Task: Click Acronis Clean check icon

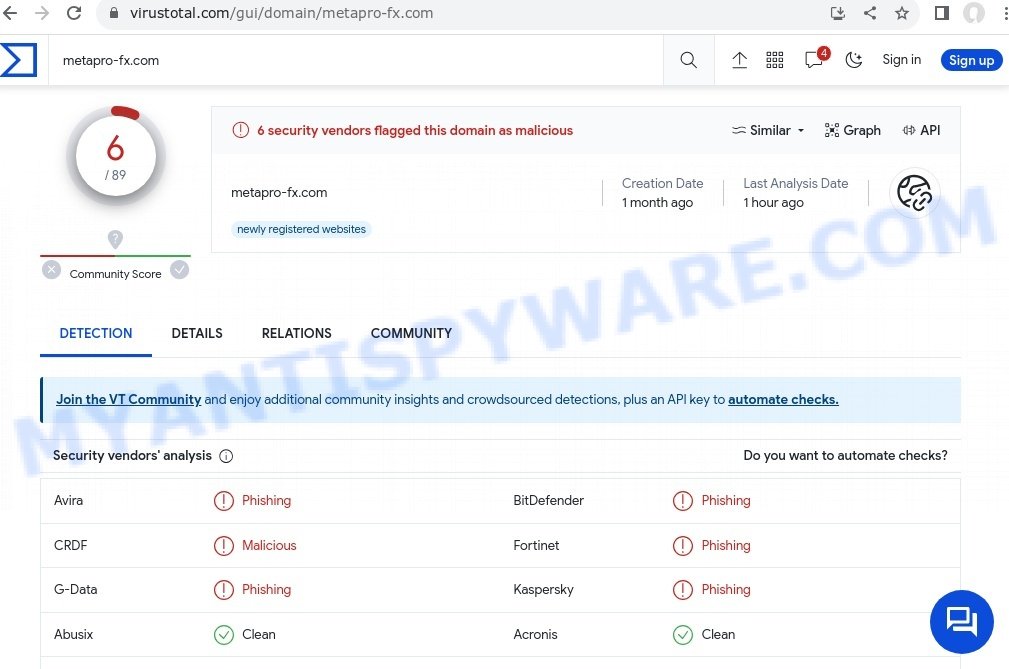Action: tap(683, 635)
